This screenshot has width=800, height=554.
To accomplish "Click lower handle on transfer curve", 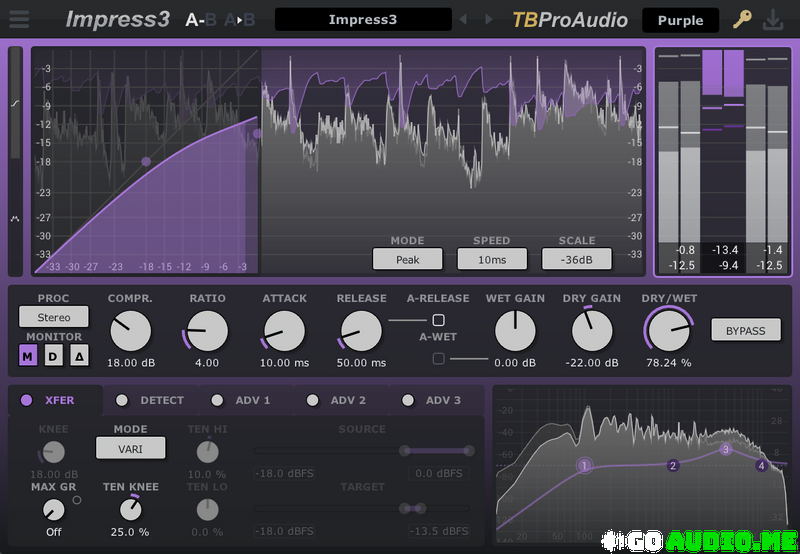I will (146, 162).
